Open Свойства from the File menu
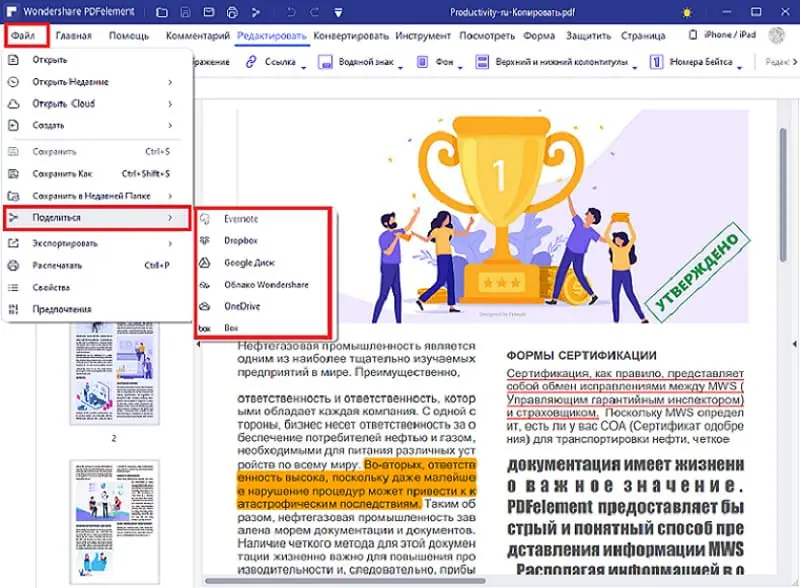This screenshot has width=800, height=588. [x=97, y=287]
